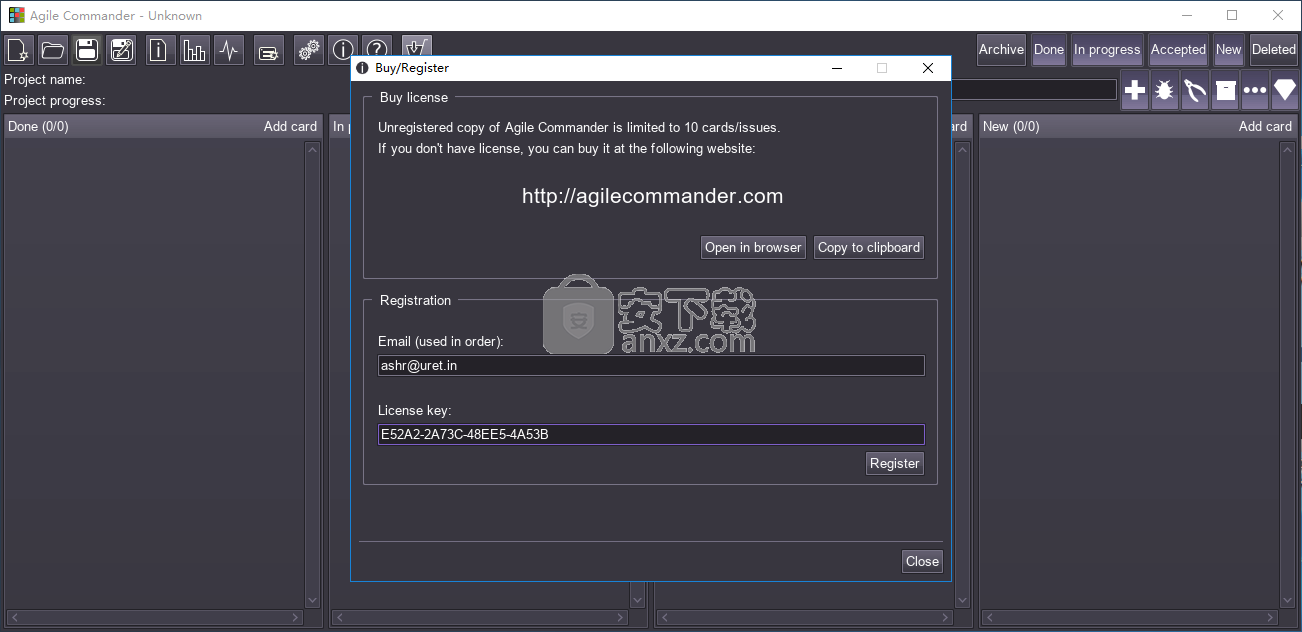Click Open in browser button
The height and width of the screenshot is (632, 1302).
(753, 247)
